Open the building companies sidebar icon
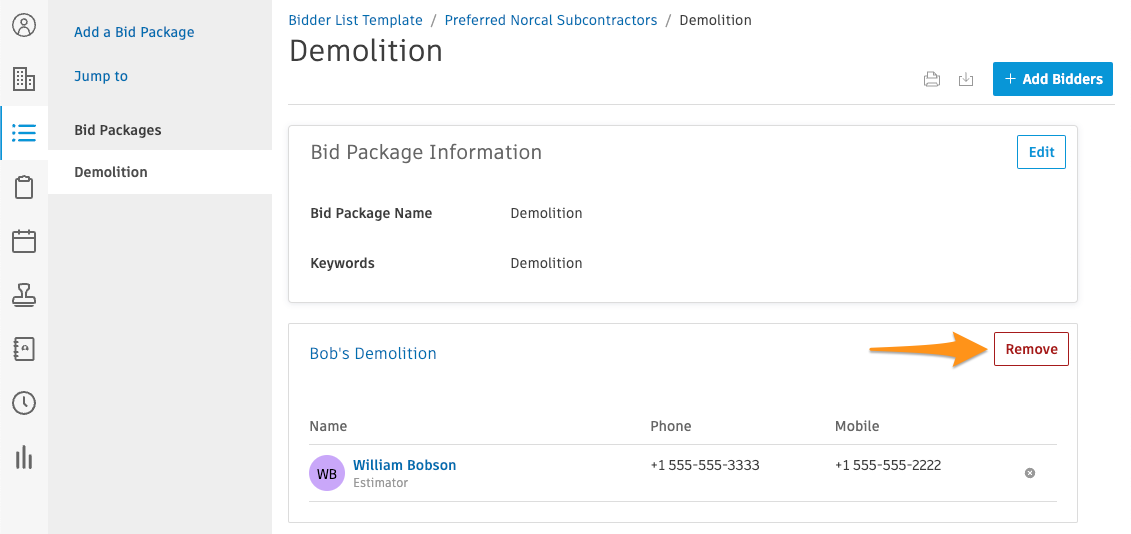Image resolution: width=1131 pixels, height=534 pixels. (24, 79)
